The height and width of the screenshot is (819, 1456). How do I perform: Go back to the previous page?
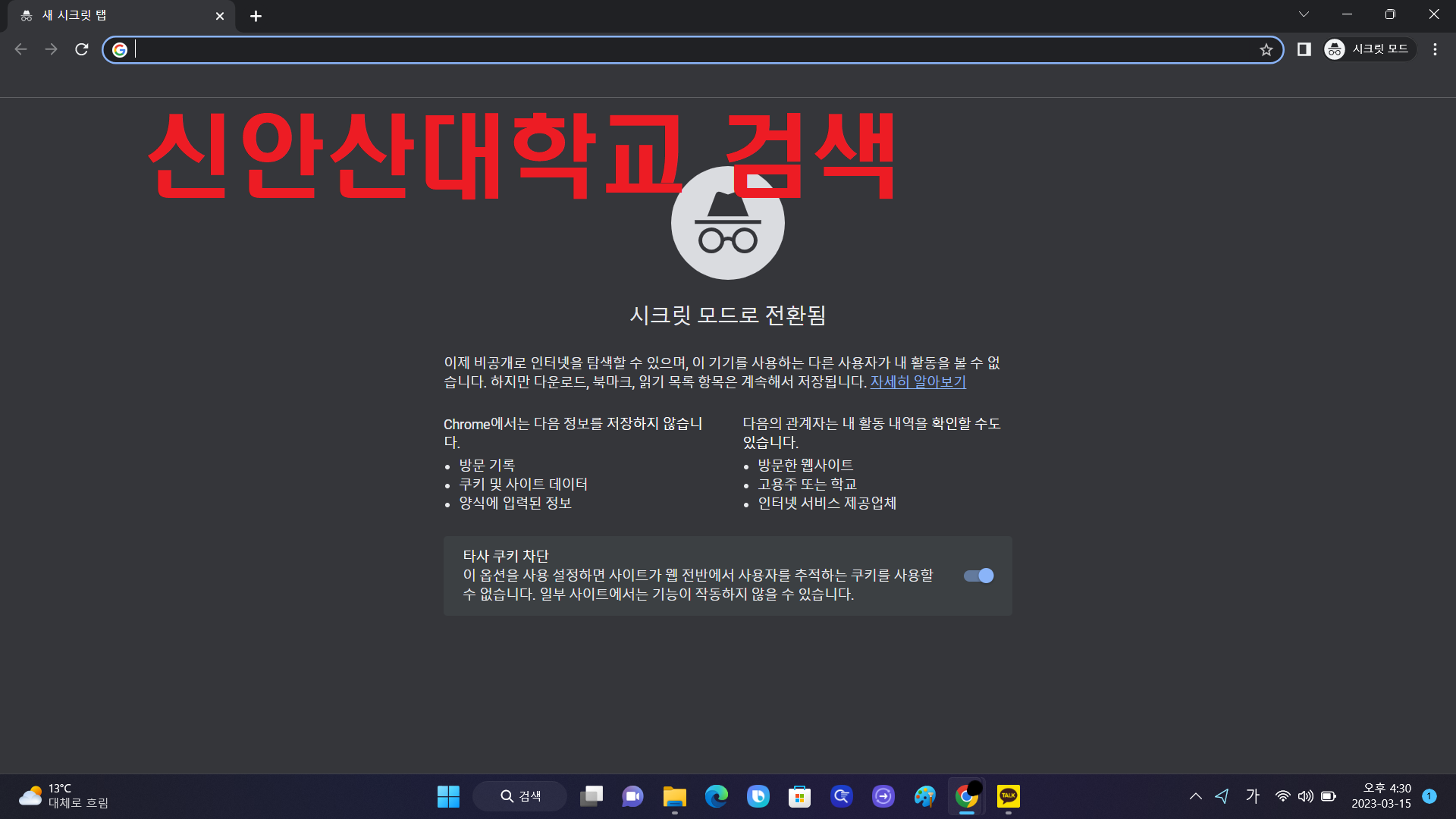click(20, 49)
